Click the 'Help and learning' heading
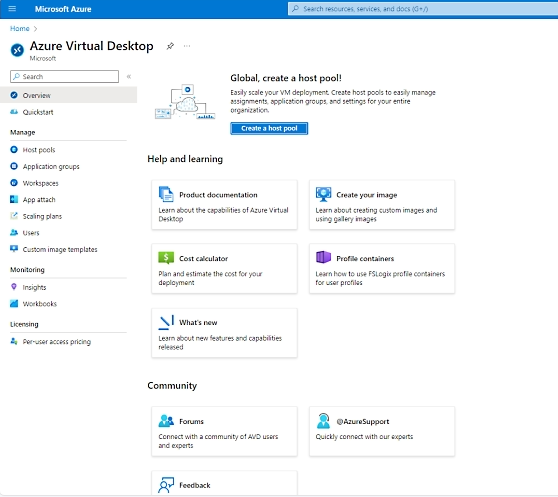Viewport: 558px width, 497px height. click(x=185, y=159)
